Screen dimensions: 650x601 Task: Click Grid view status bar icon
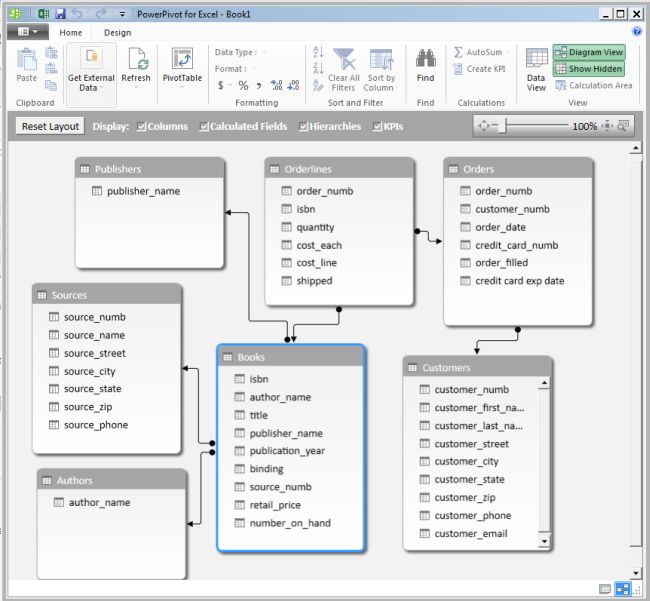(x=605, y=589)
